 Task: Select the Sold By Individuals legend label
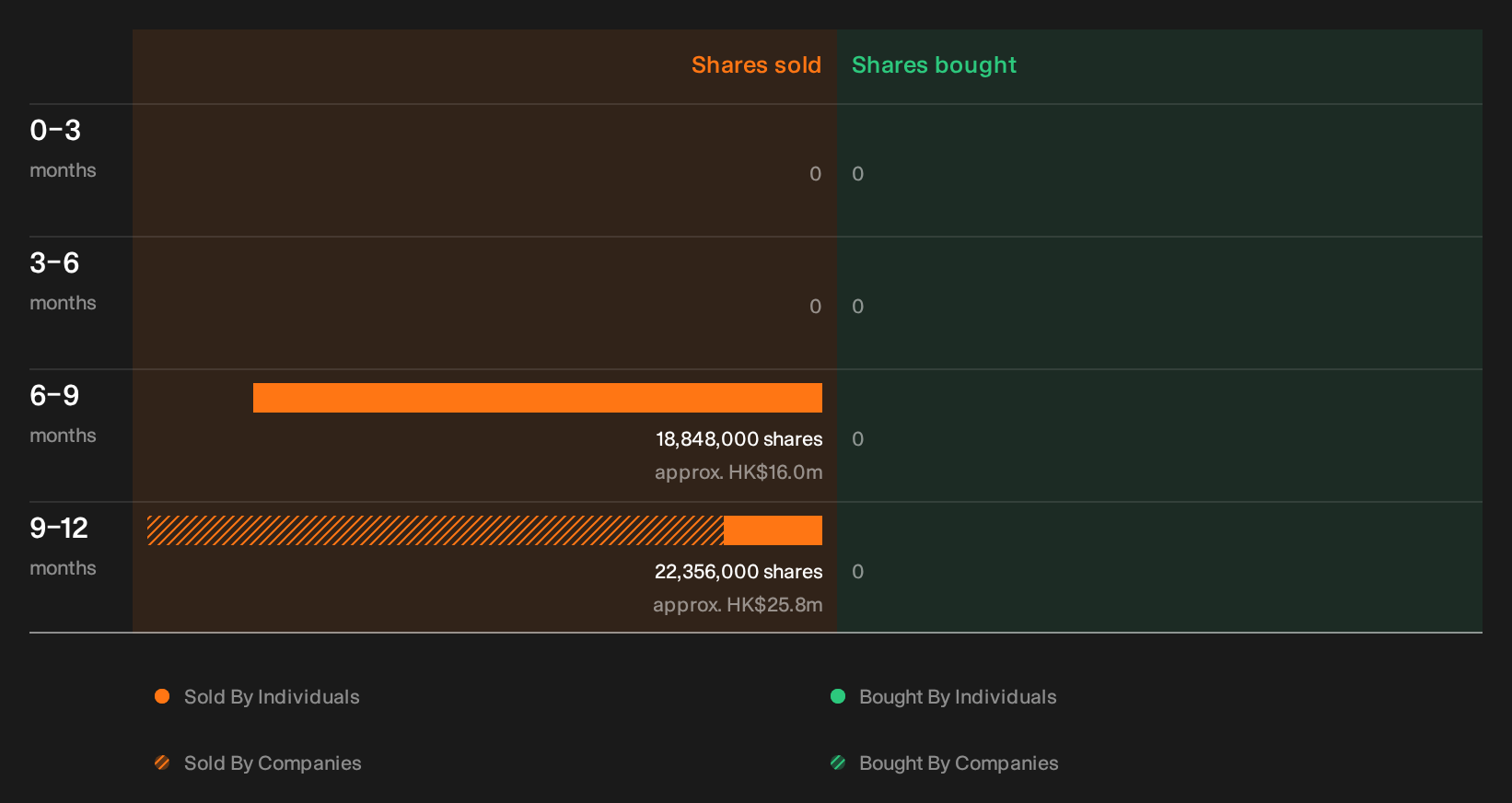[x=272, y=697]
